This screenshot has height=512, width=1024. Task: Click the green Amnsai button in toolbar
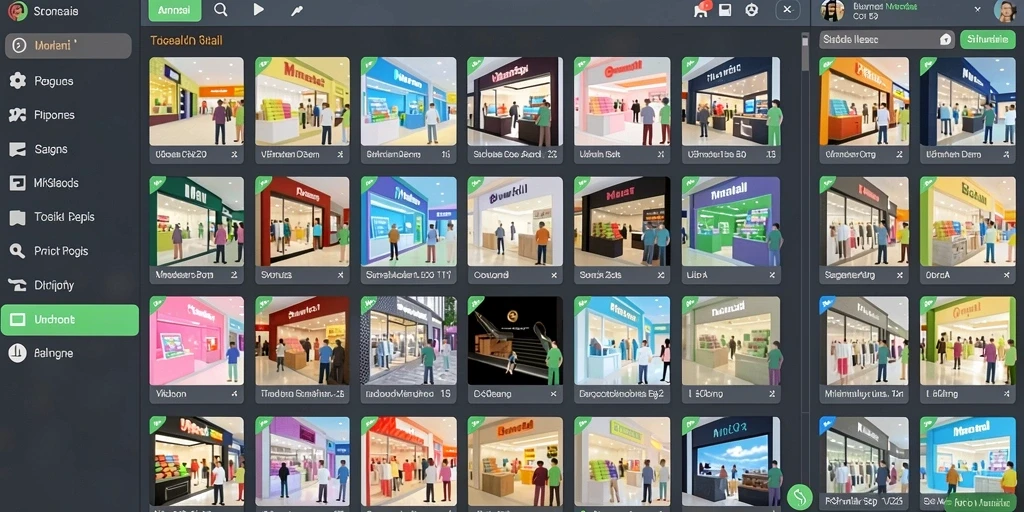point(175,10)
